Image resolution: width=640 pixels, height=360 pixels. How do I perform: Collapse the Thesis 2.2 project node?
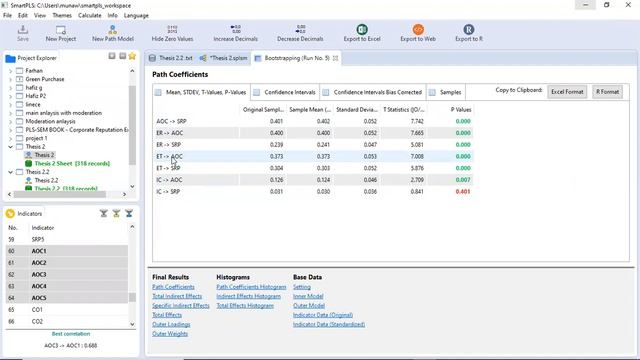tap(10, 172)
